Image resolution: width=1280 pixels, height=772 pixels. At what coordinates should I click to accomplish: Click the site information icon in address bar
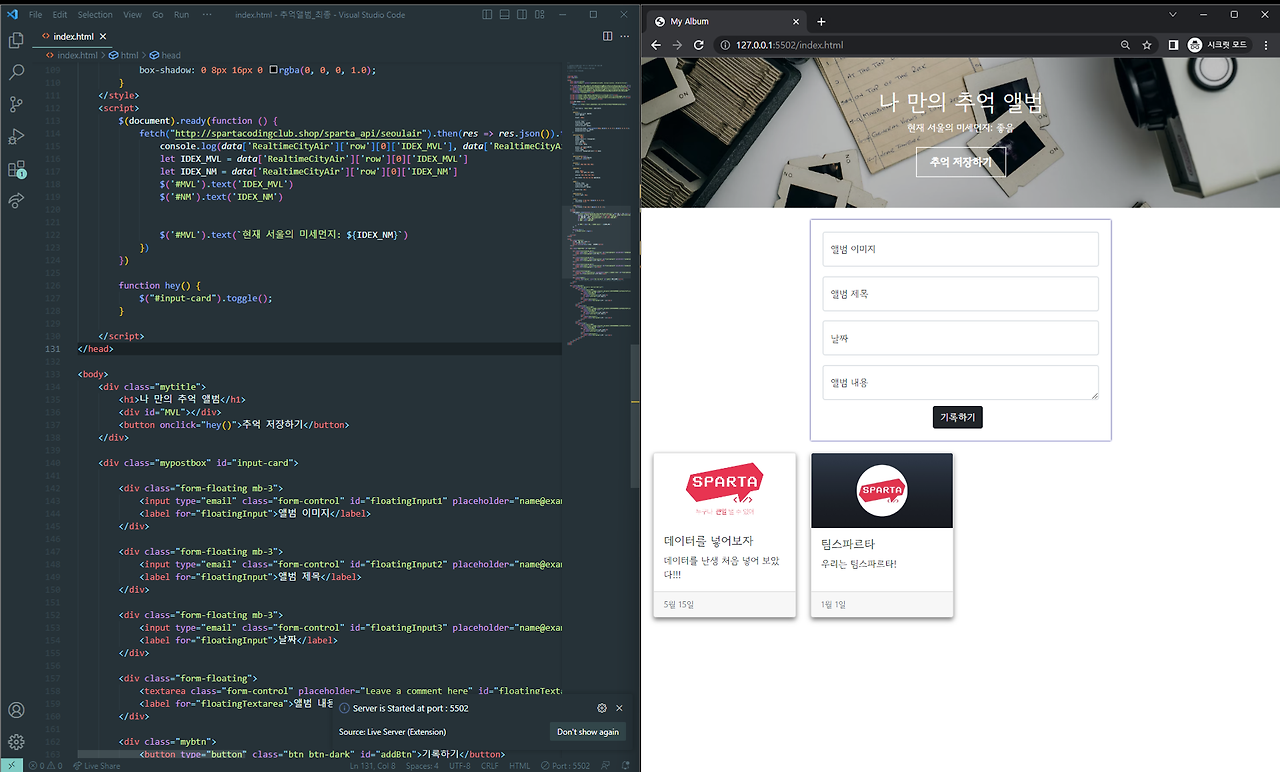(724, 45)
